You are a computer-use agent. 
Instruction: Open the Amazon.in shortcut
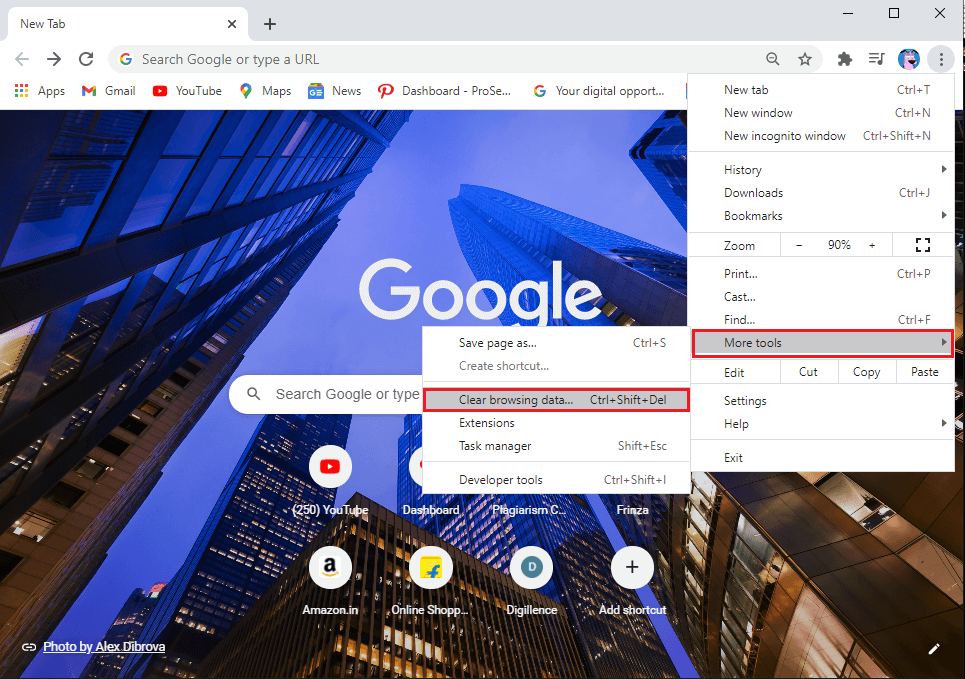pos(330,567)
